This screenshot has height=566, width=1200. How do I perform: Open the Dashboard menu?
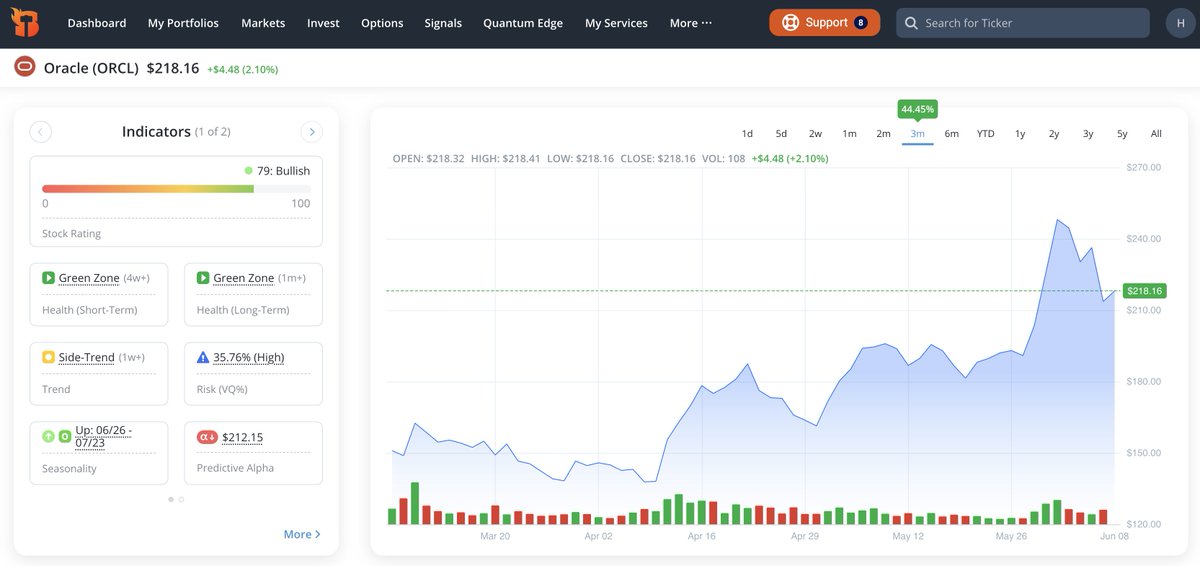click(97, 23)
